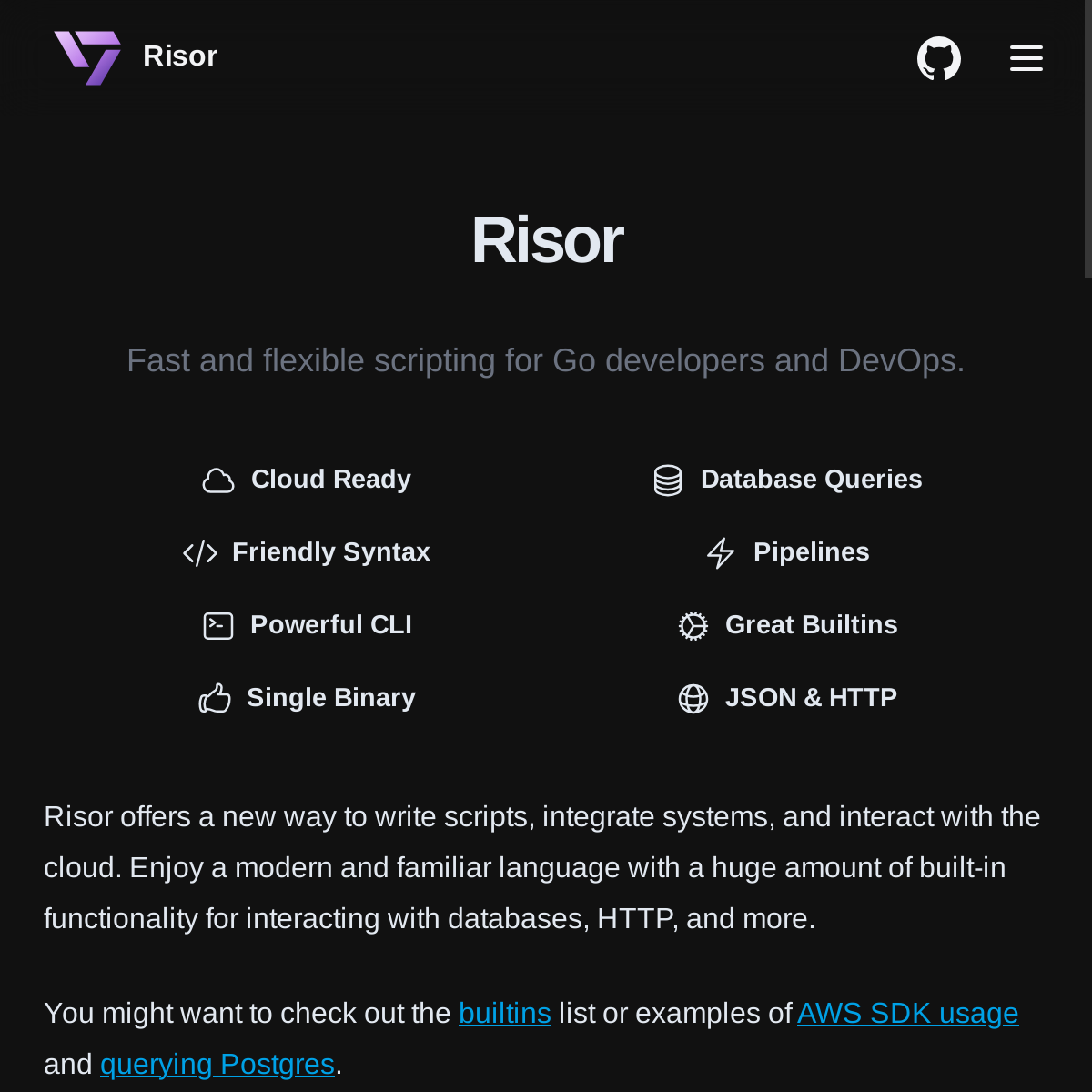The image size is (1092, 1092).
Task: Open the hamburger navigation menu
Action: 1026,58
